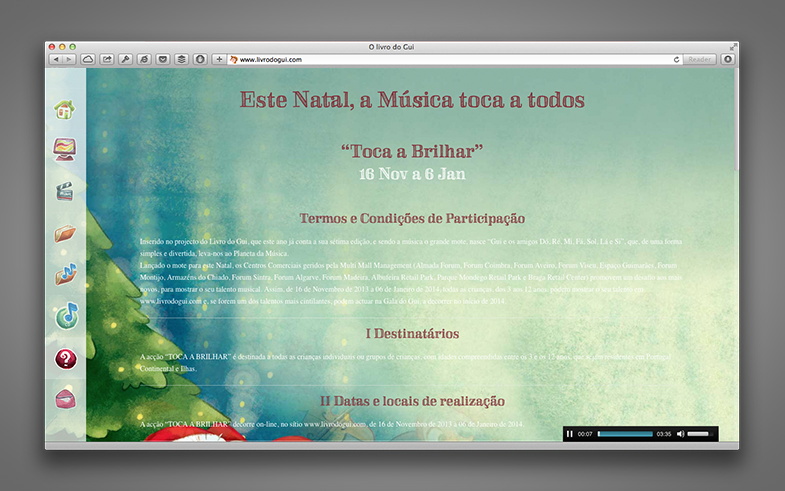Click the site favicon in address bar
785x491 pixels.
[233, 60]
